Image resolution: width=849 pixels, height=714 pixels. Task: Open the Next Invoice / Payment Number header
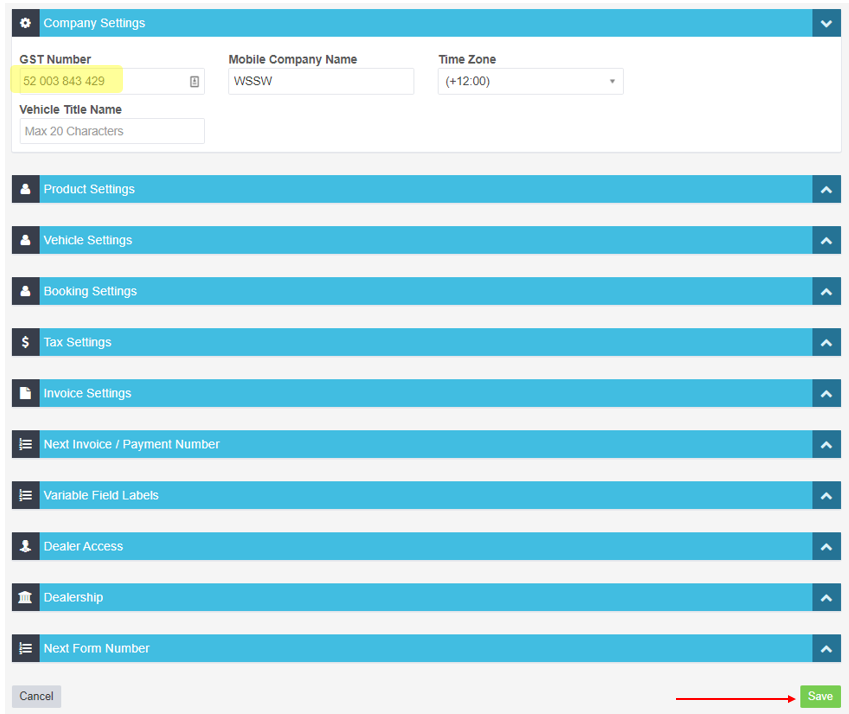coord(420,444)
